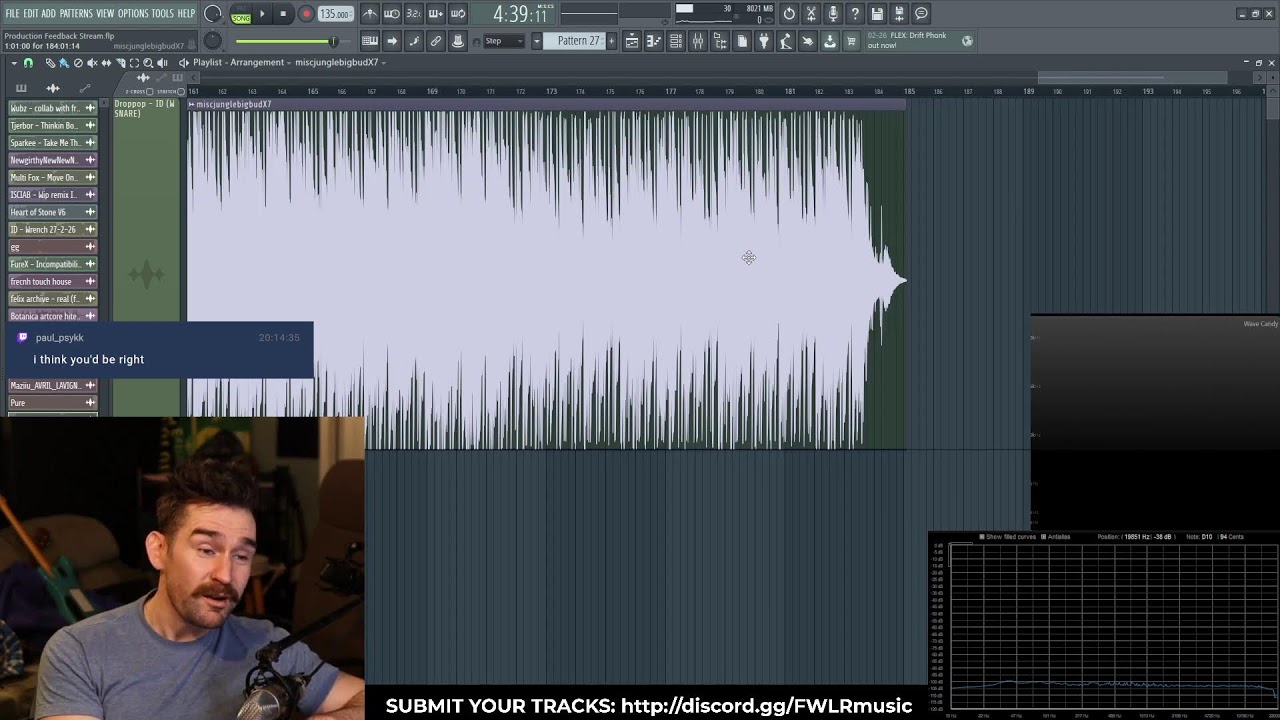Toggle note/clip grouping link icon
Image resolution: width=1280 pixels, height=720 pixels.
click(x=436, y=41)
